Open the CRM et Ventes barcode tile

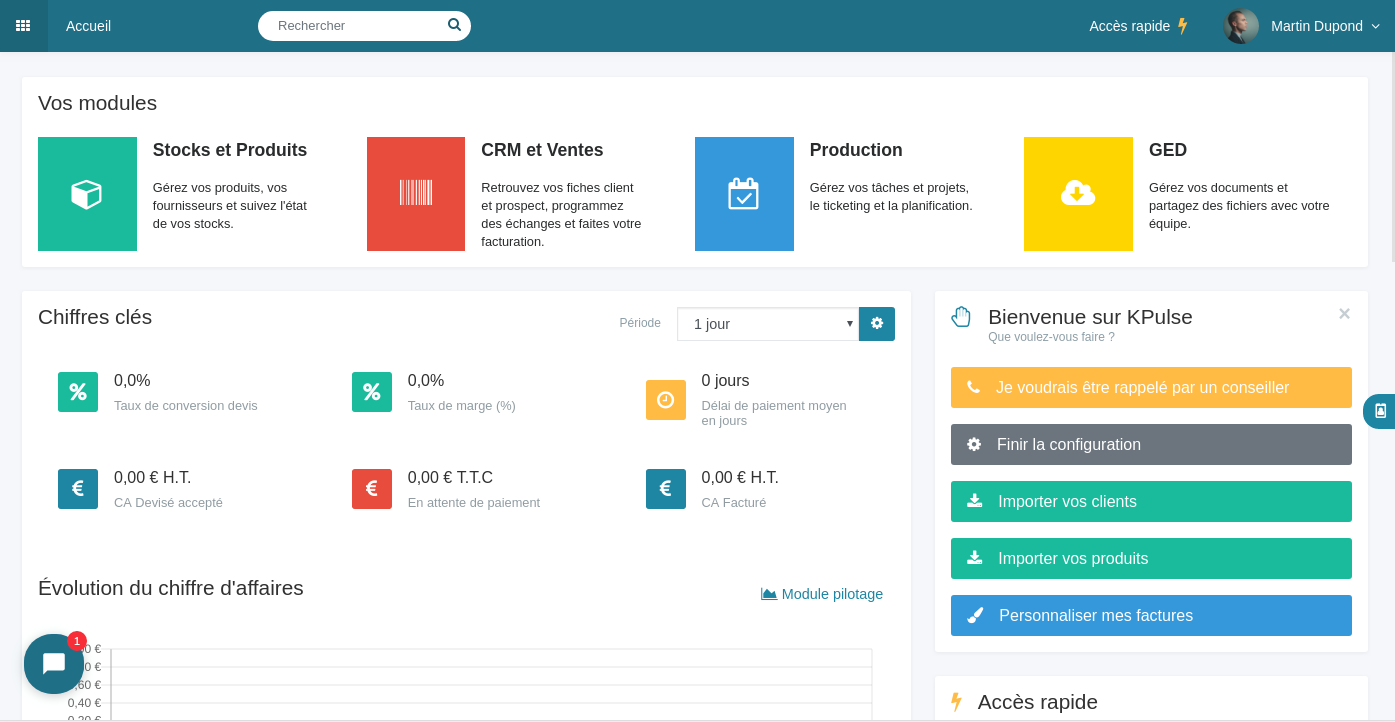click(416, 194)
